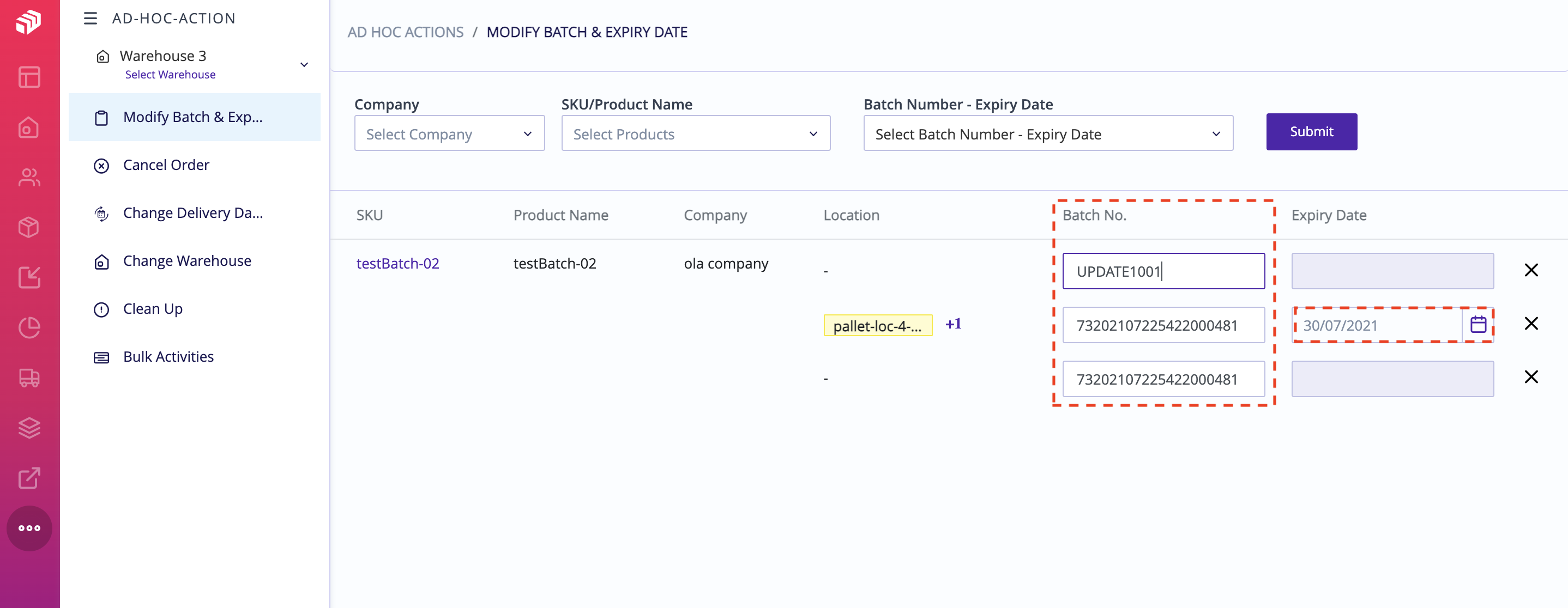Remove the last batch row
The height and width of the screenshot is (608, 1568).
coord(1531,377)
